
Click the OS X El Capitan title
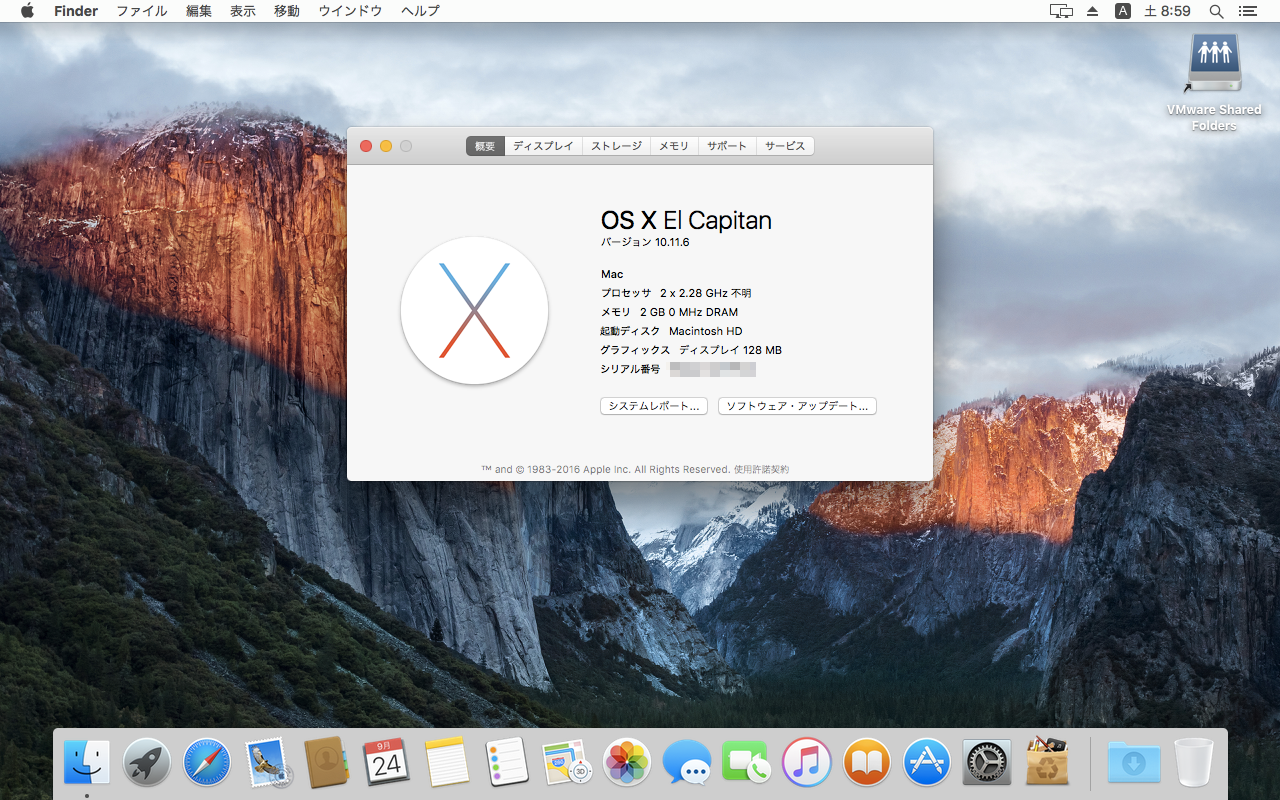[x=686, y=221]
